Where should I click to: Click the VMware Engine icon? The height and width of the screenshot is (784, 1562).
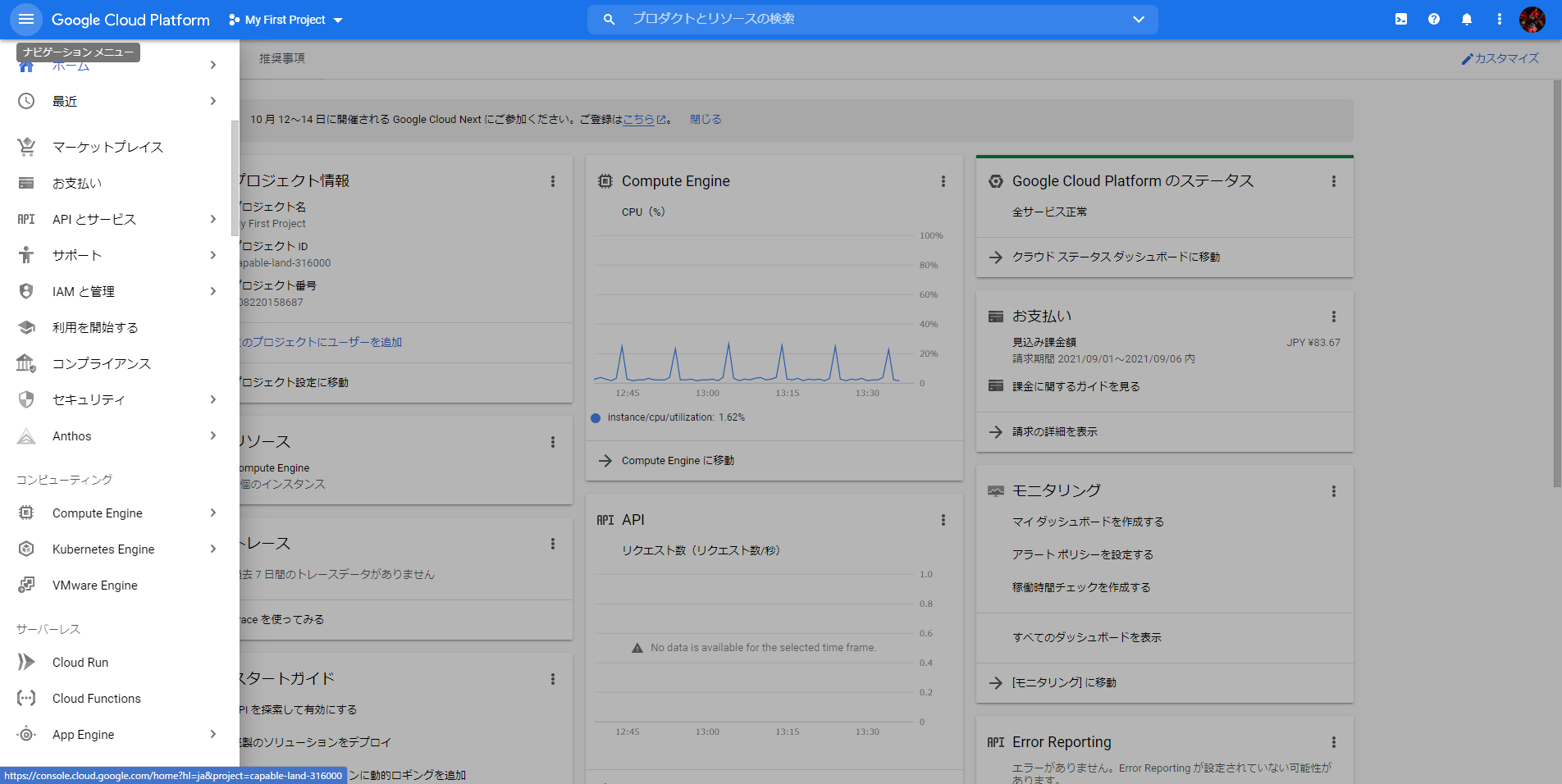[x=26, y=585]
